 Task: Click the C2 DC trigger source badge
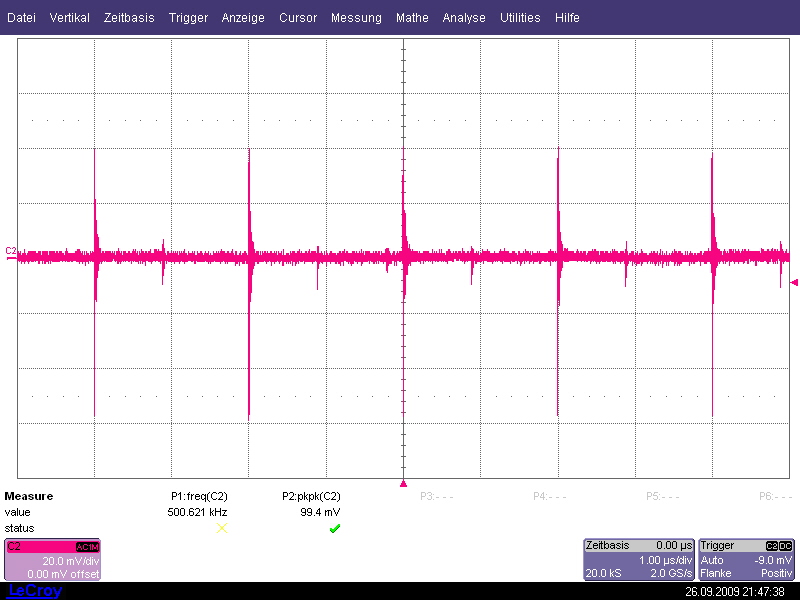pyautogui.click(x=779, y=546)
